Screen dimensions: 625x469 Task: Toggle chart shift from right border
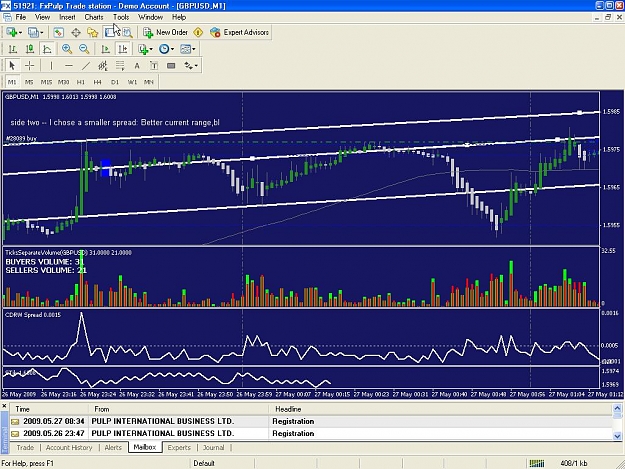pyautogui.click(x=122, y=49)
